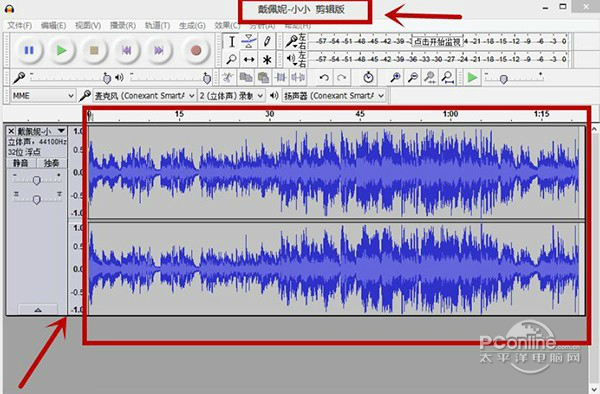Pause playback with the Pause button
The width and height of the screenshot is (600, 394).
pyautogui.click(x=29, y=50)
